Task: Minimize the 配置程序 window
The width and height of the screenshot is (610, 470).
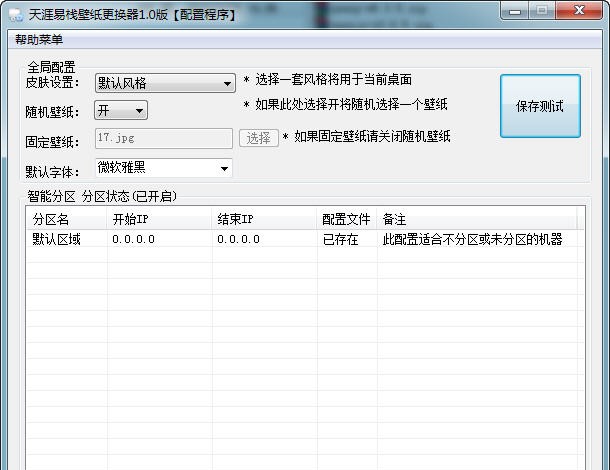Action: point(515,11)
